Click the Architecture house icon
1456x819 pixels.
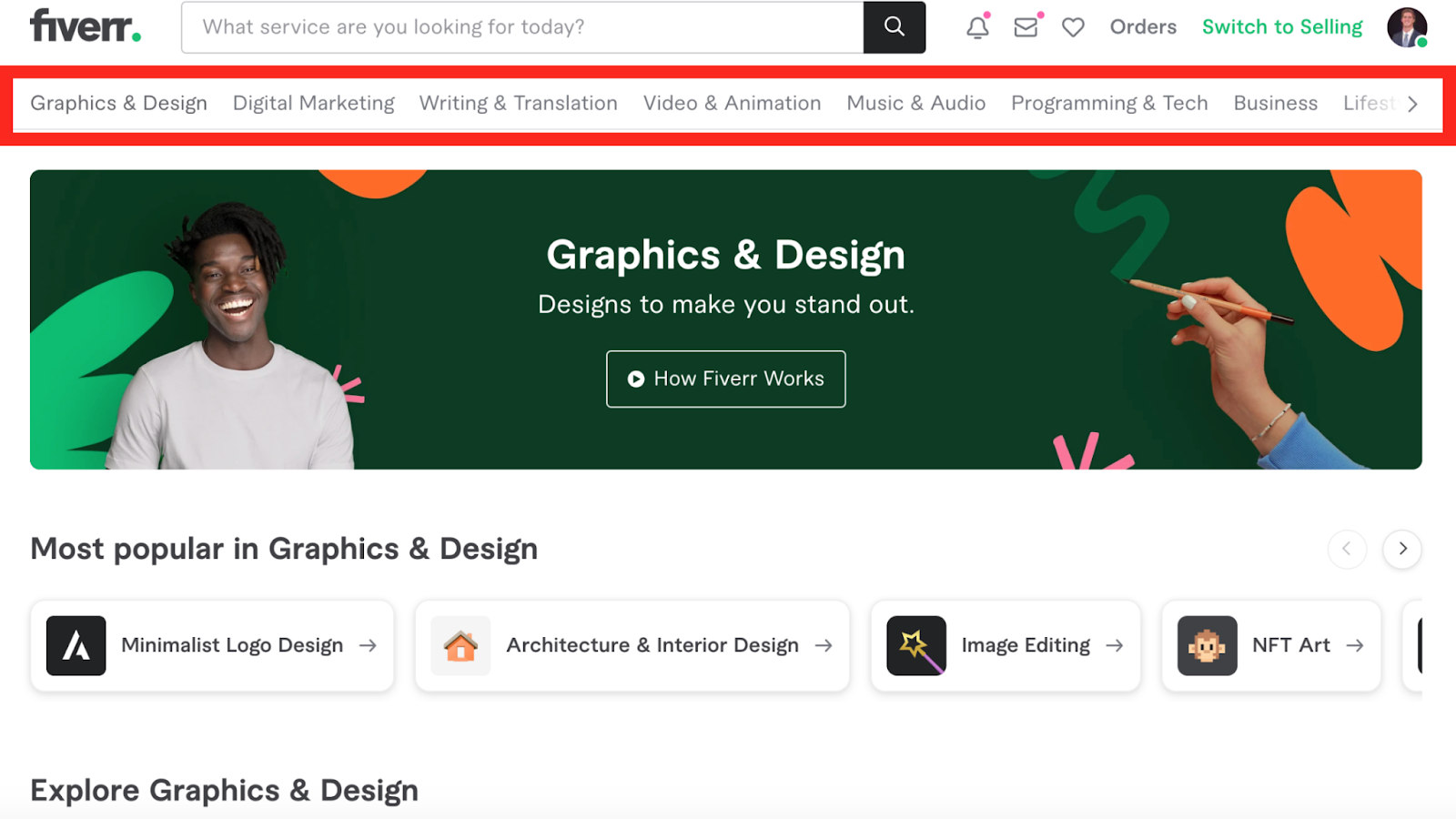coord(460,645)
